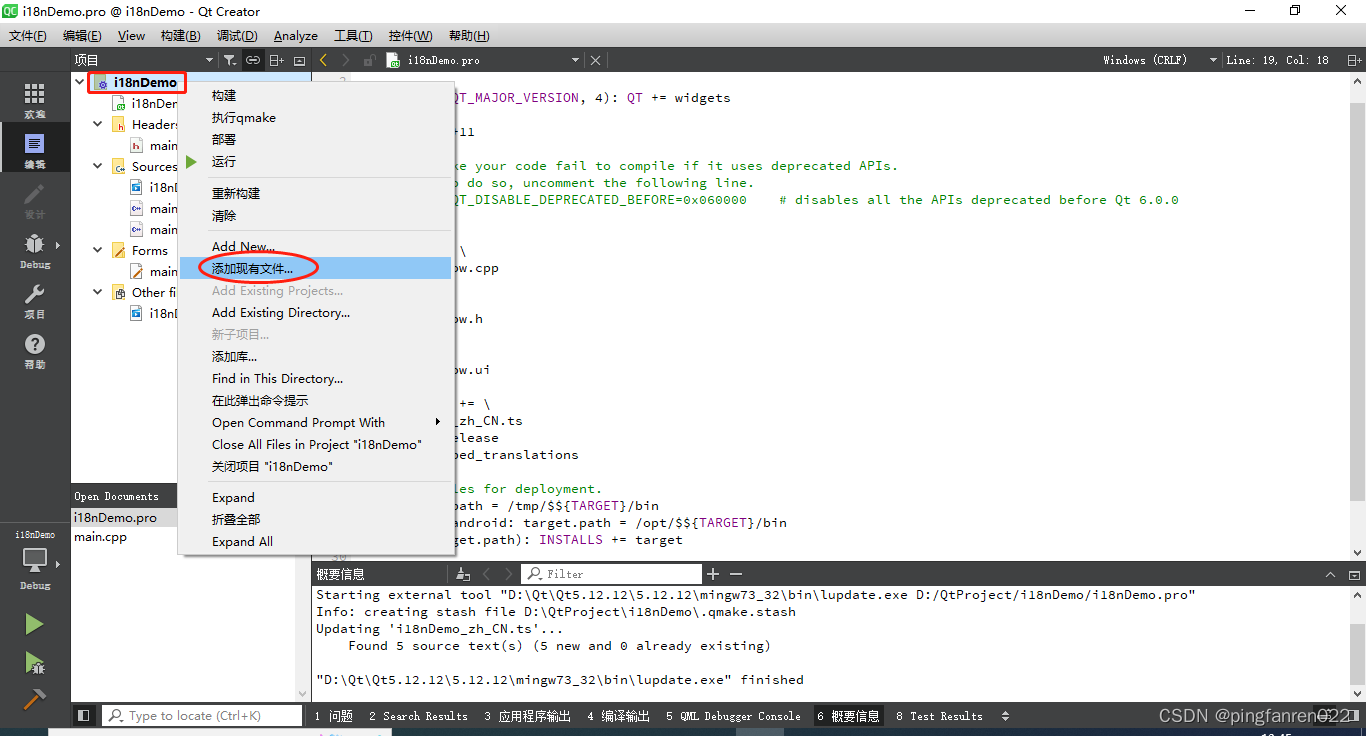Screen dimensions: 1366x736
Task: Open Design (设计) mode
Action: tap(35, 200)
